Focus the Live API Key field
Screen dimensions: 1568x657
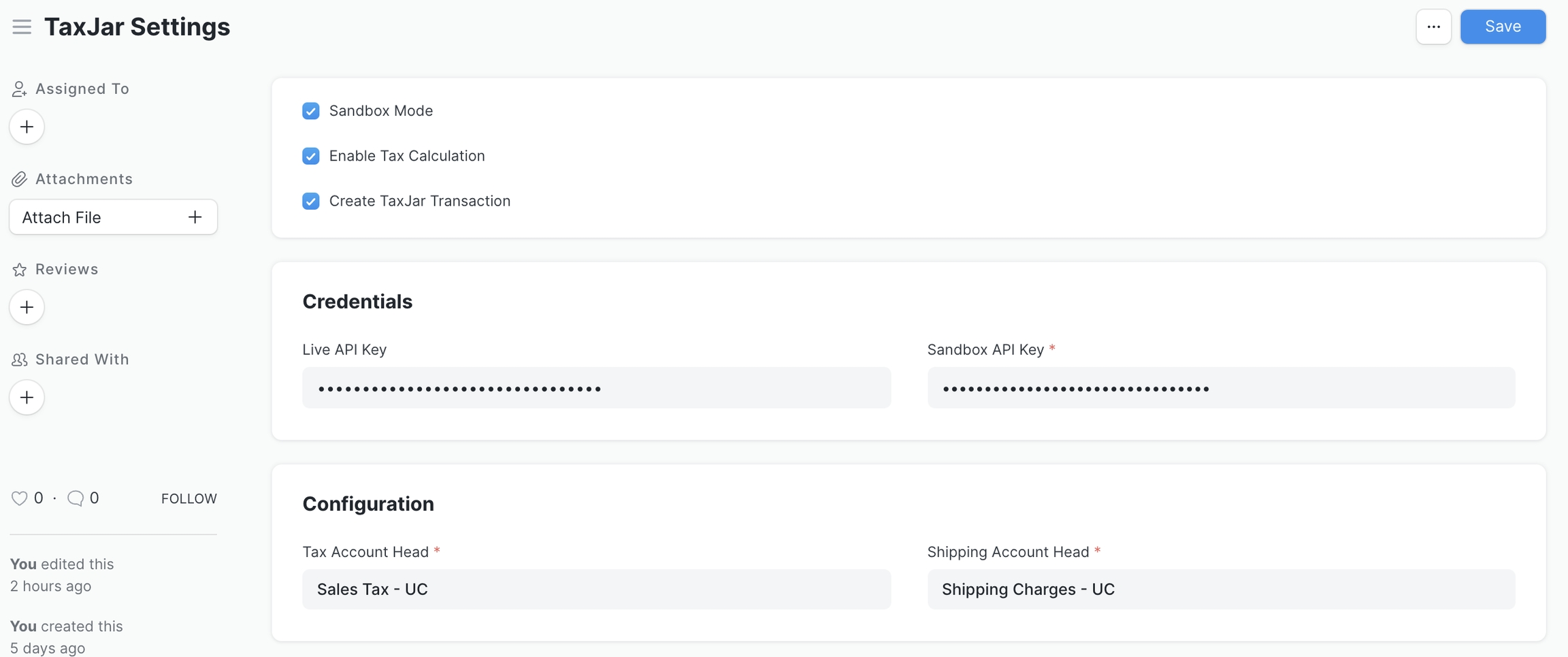tap(596, 388)
